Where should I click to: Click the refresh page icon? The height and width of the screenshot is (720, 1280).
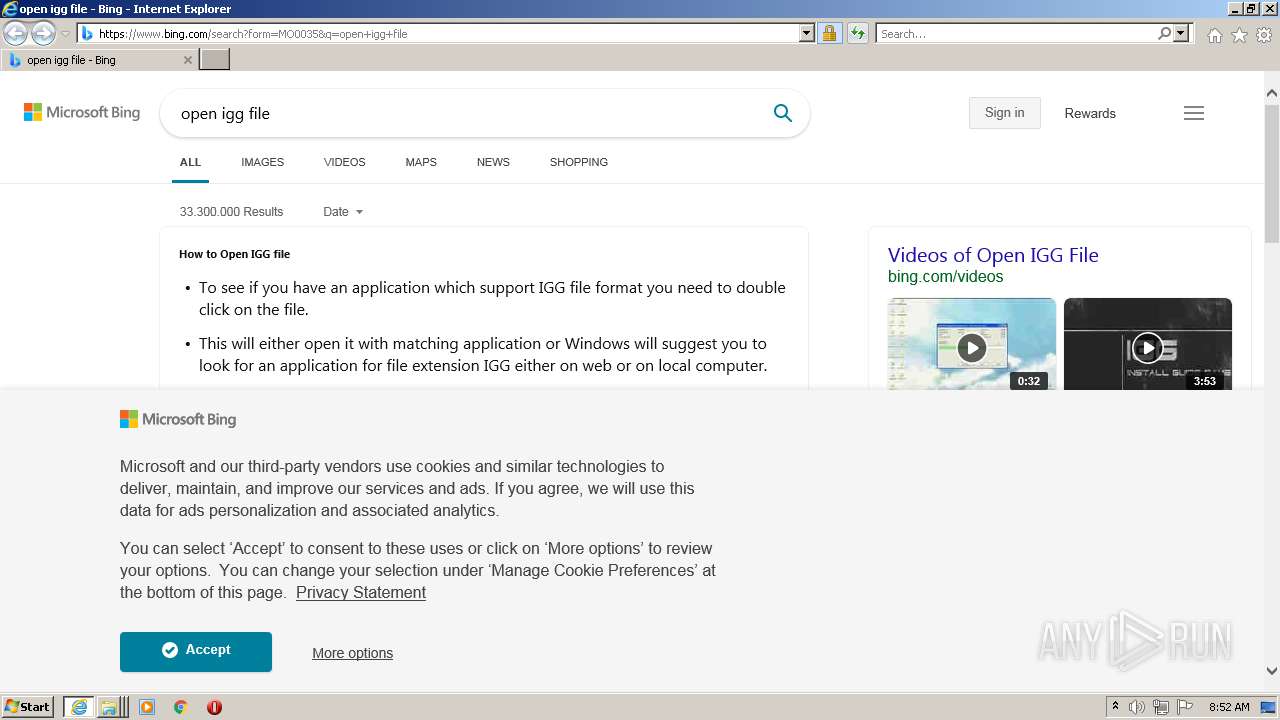[857, 34]
